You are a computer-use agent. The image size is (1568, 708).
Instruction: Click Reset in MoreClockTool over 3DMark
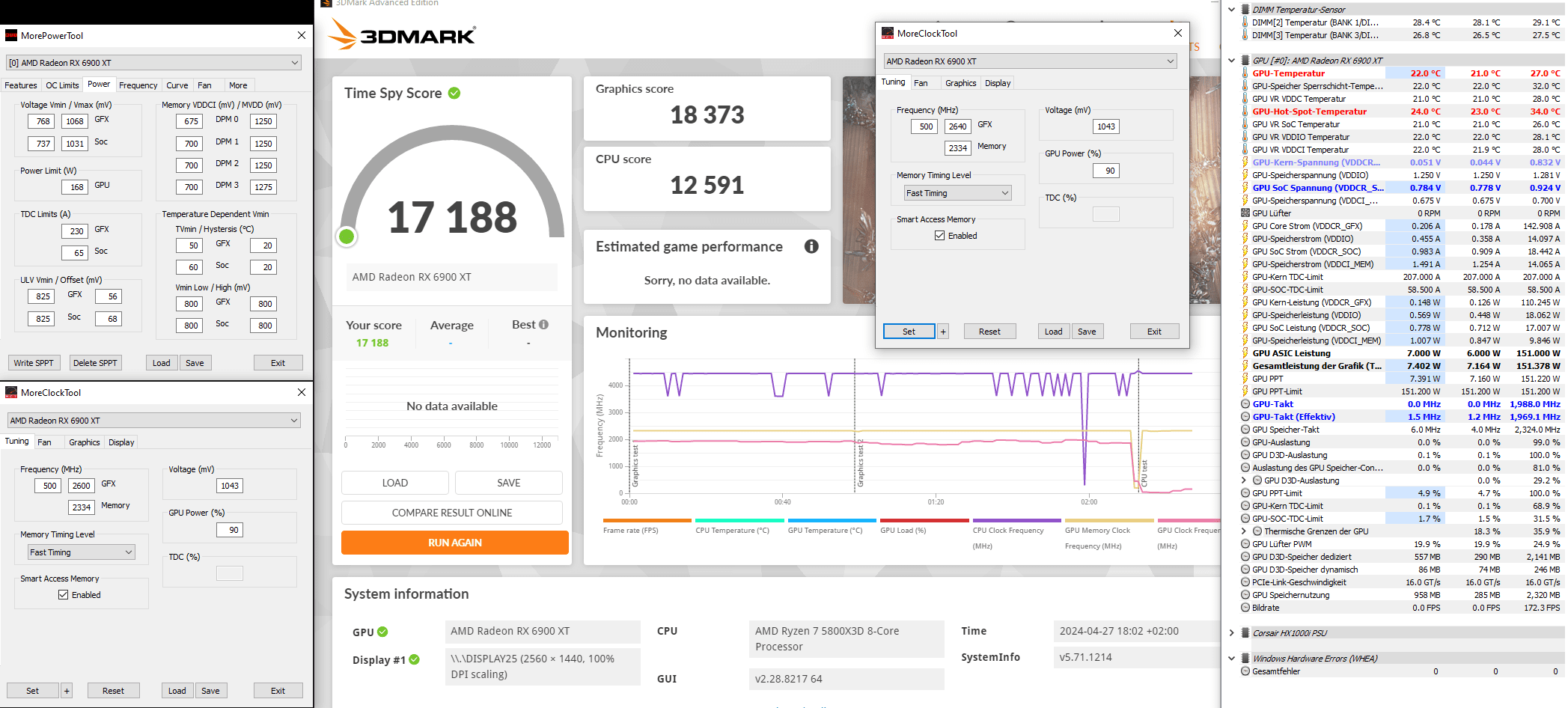[989, 332]
